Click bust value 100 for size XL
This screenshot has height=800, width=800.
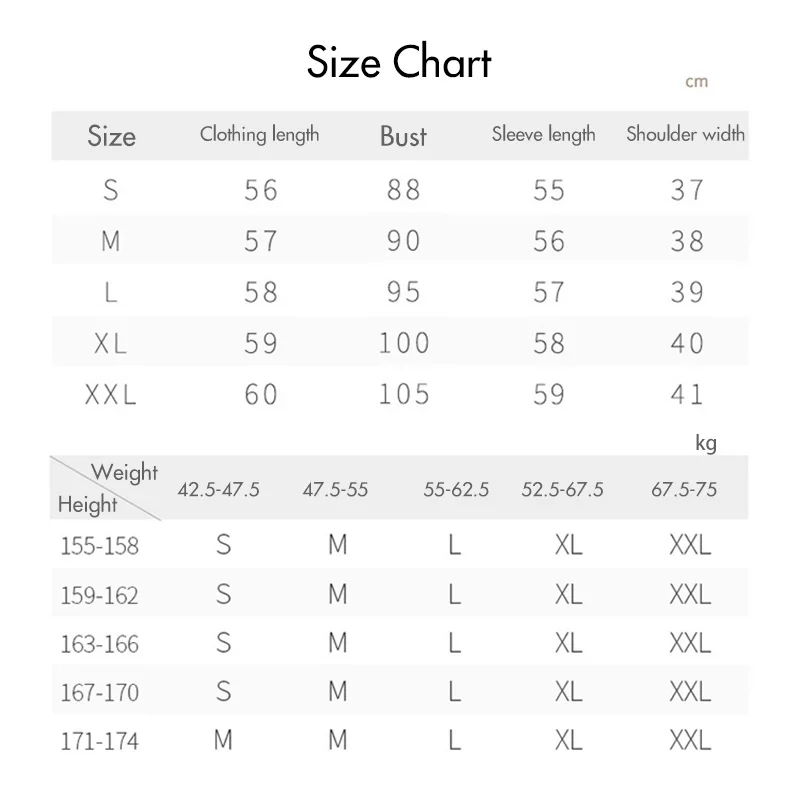(x=403, y=344)
